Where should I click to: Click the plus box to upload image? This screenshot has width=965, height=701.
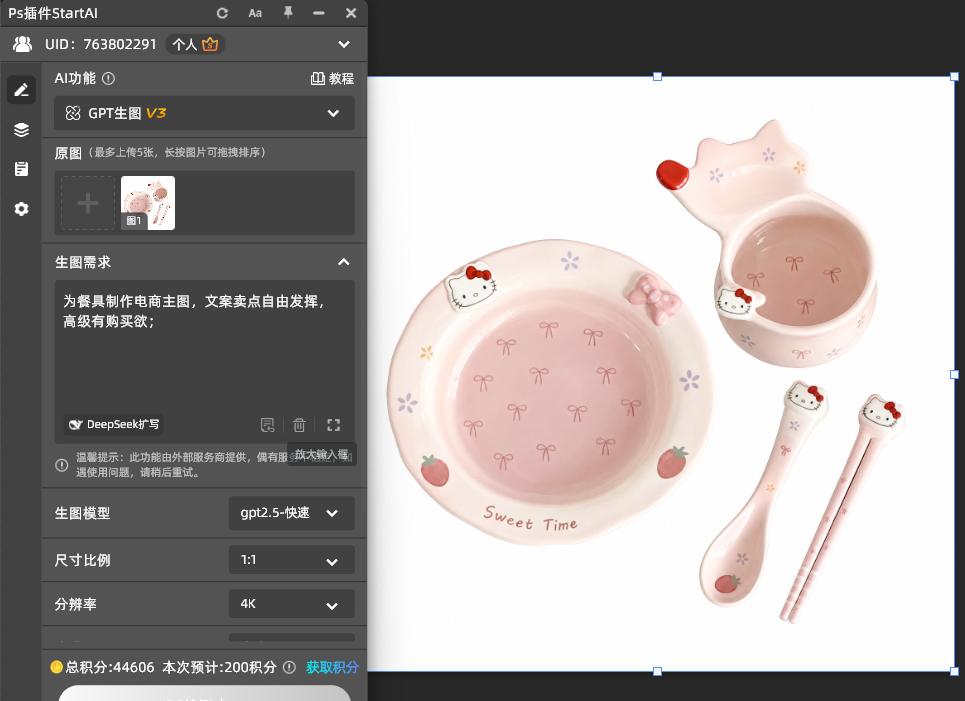(x=88, y=203)
